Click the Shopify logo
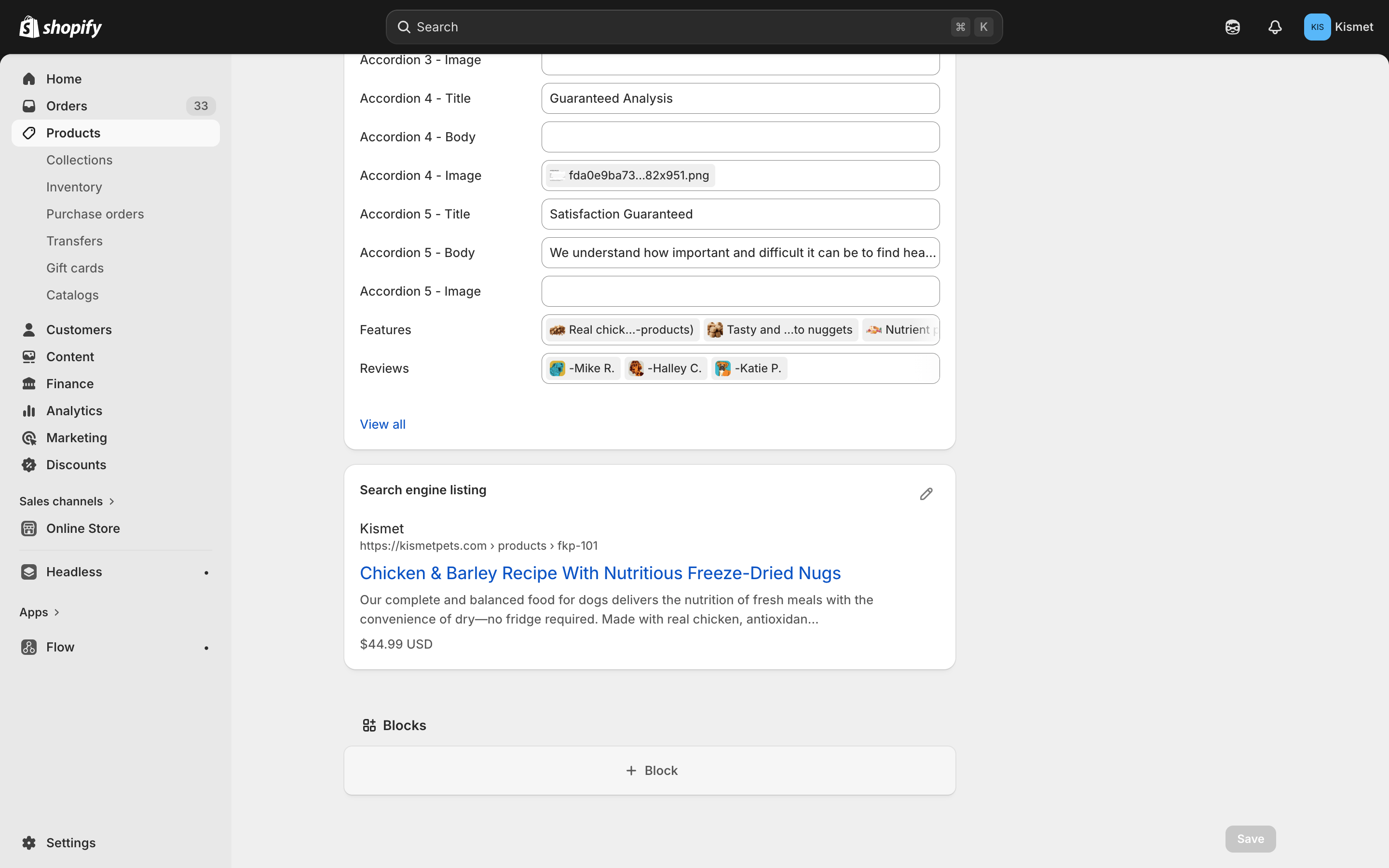 [x=60, y=27]
